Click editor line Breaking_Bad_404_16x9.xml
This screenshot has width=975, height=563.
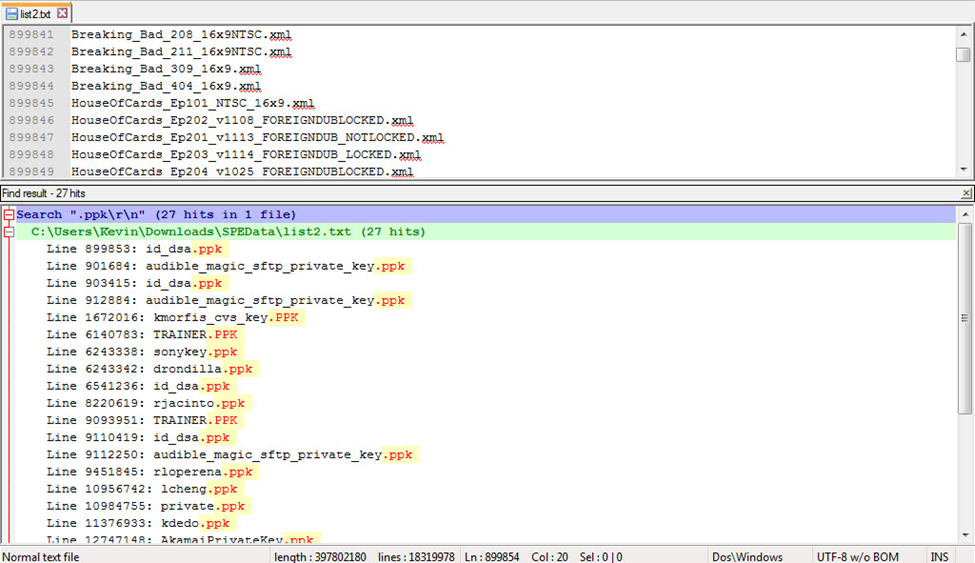point(166,86)
